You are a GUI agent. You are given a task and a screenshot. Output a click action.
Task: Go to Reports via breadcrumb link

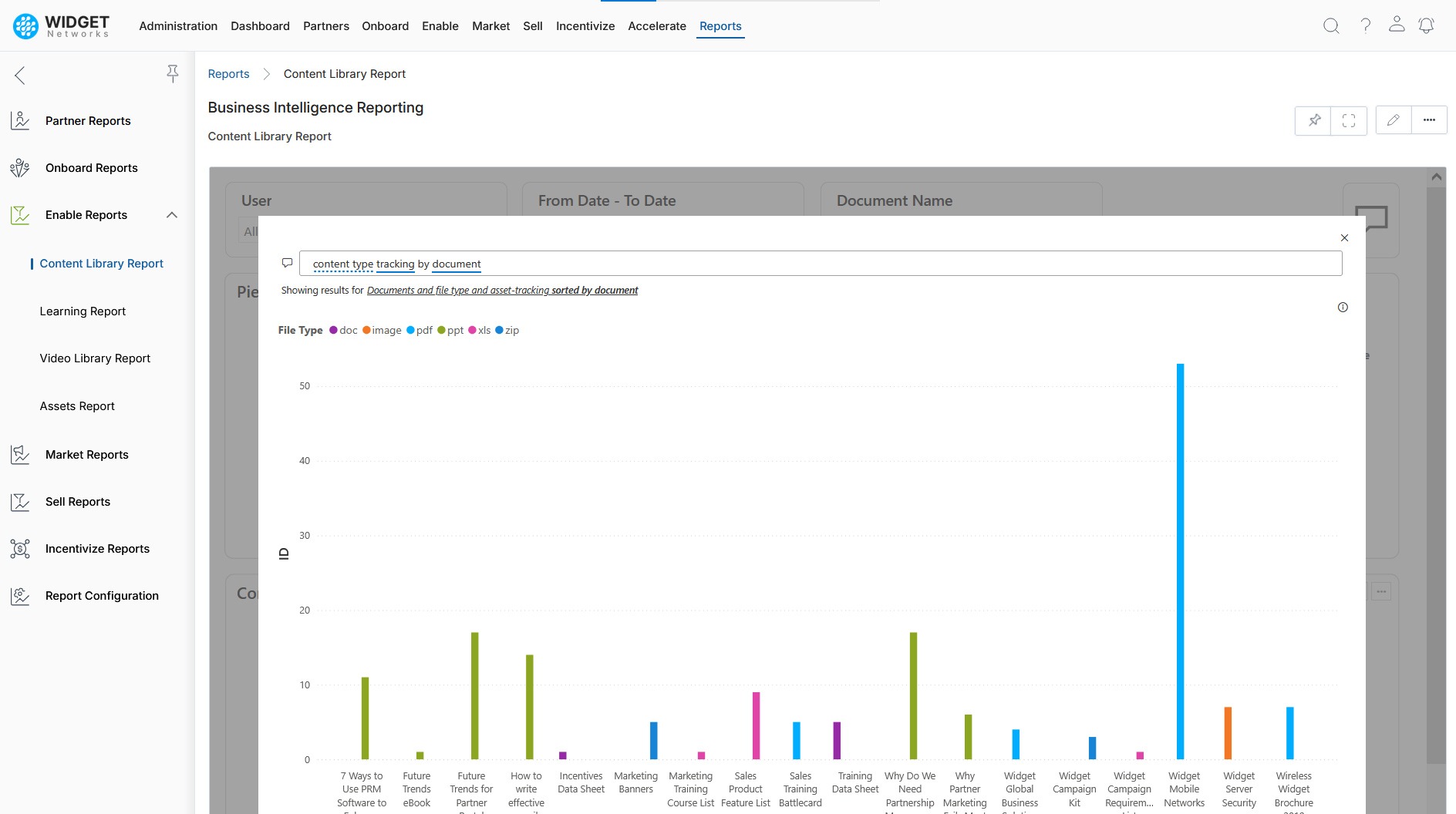229,74
